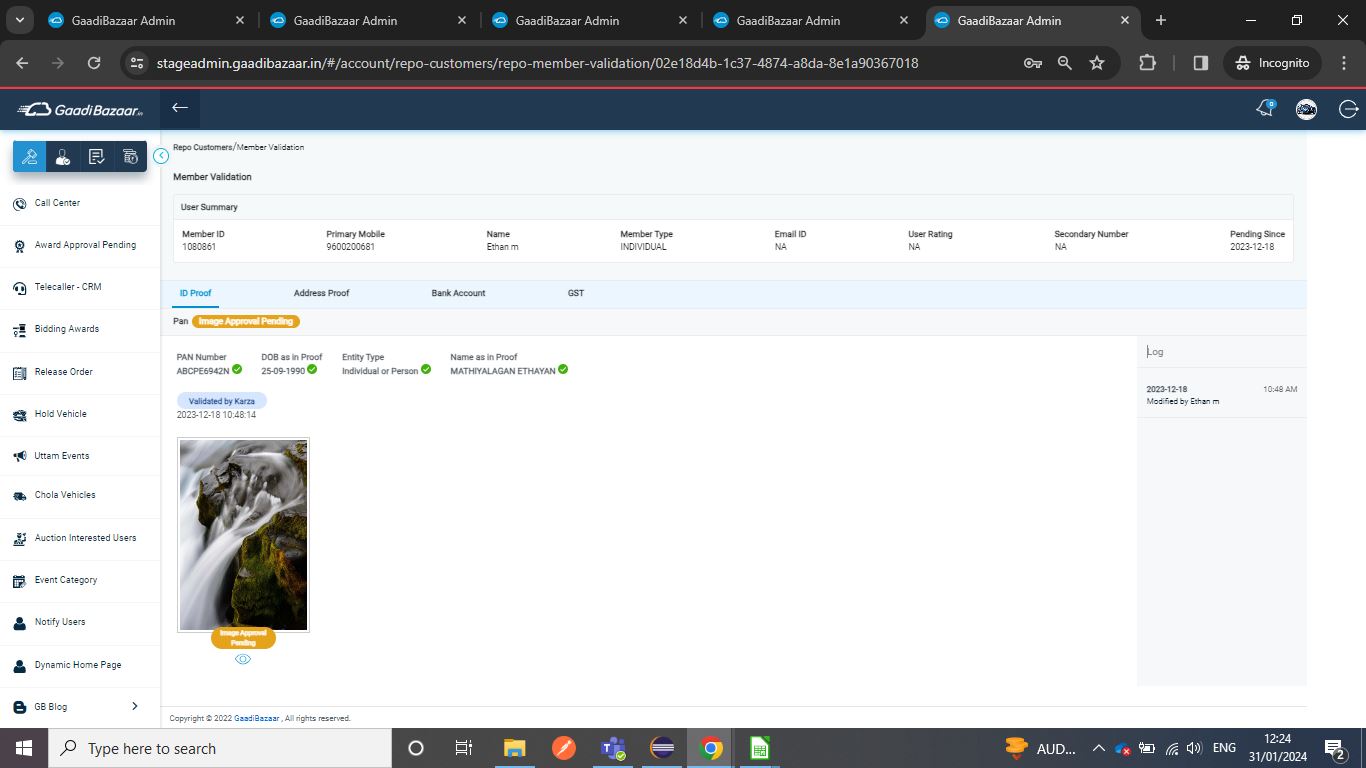Screen dimensions: 1366x768
Task: Expand the GB Blog submenu chevron
Action: (135, 707)
